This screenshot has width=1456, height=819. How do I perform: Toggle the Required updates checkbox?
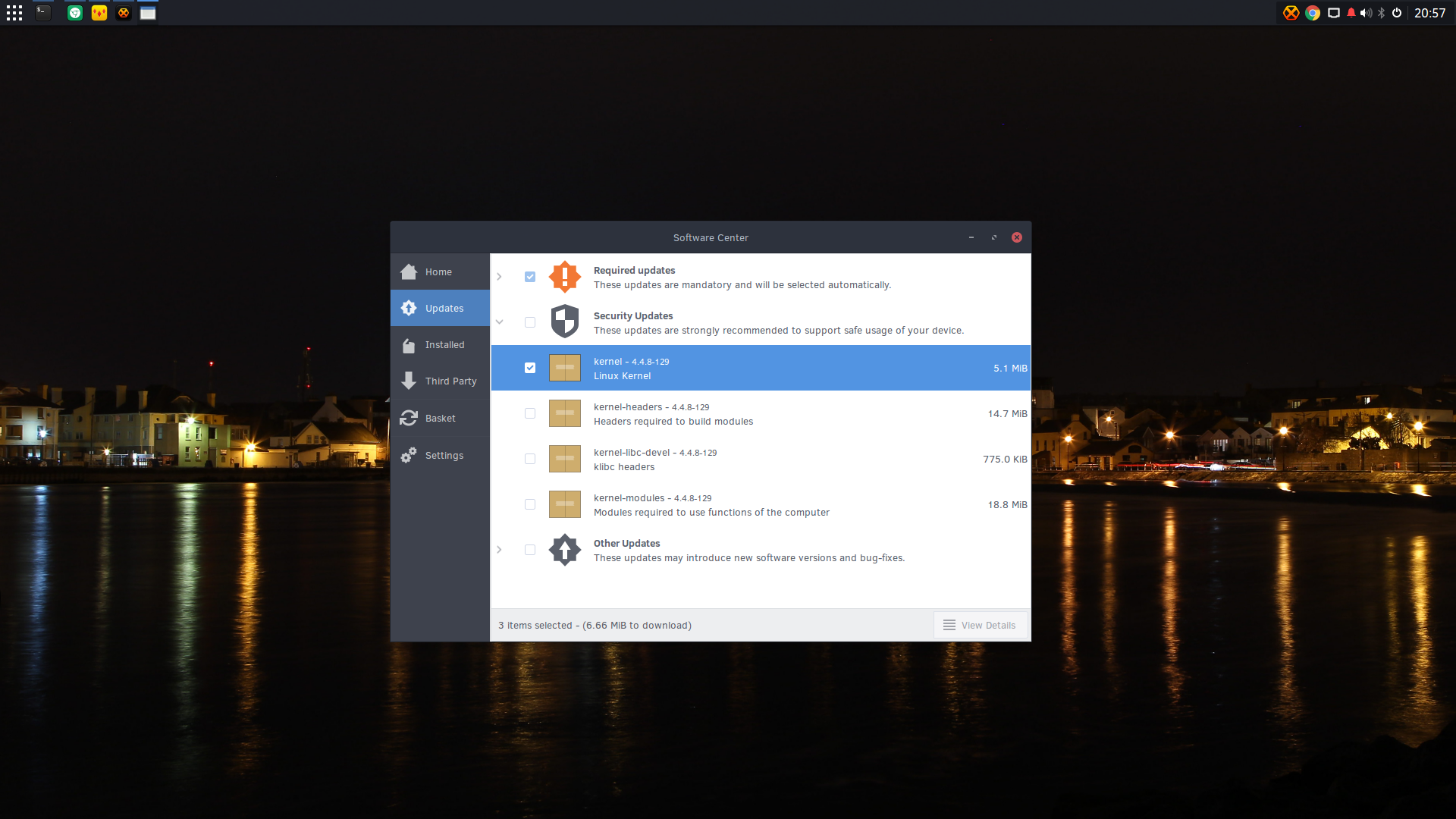530,277
